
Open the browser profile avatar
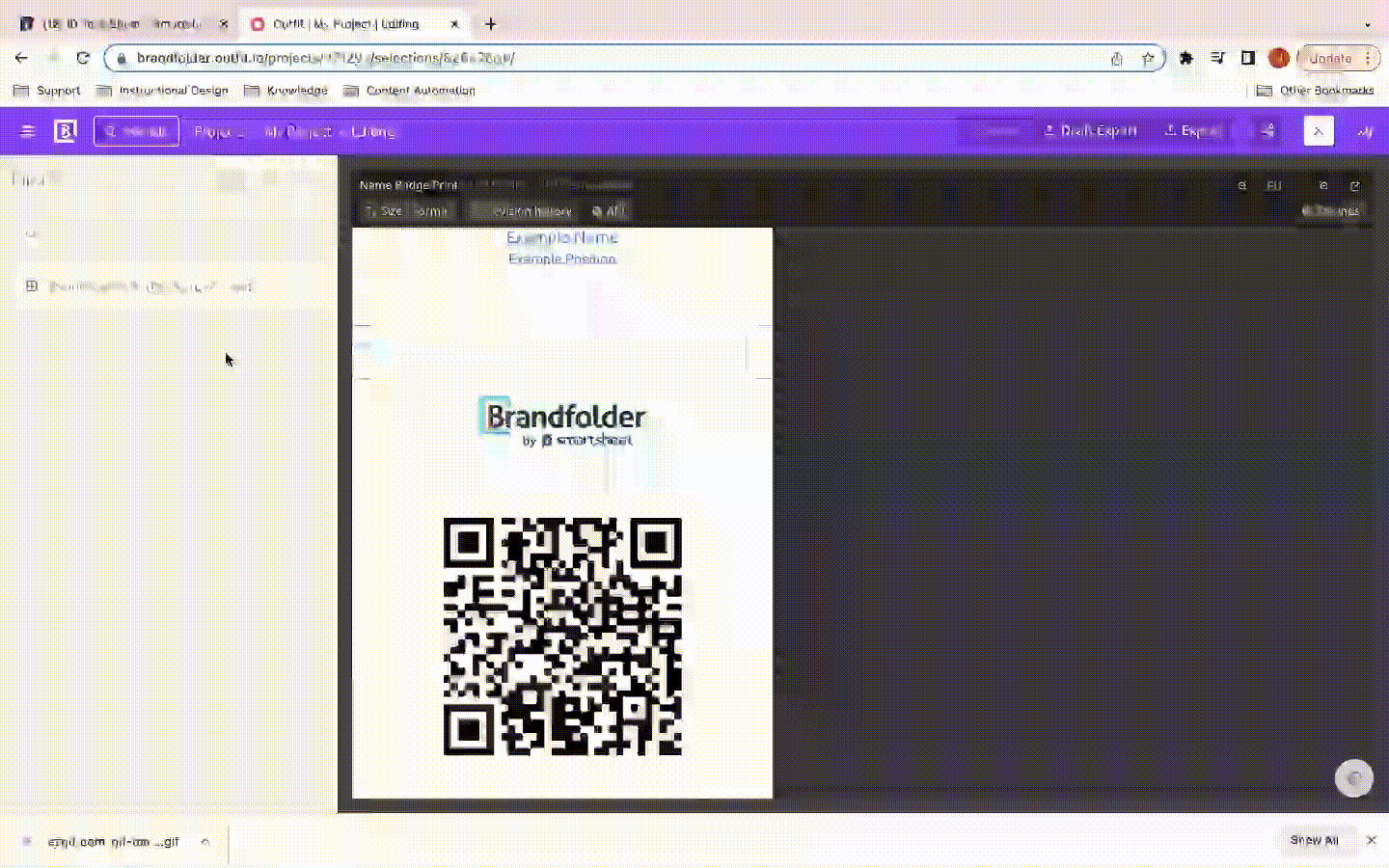[x=1279, y=59]
